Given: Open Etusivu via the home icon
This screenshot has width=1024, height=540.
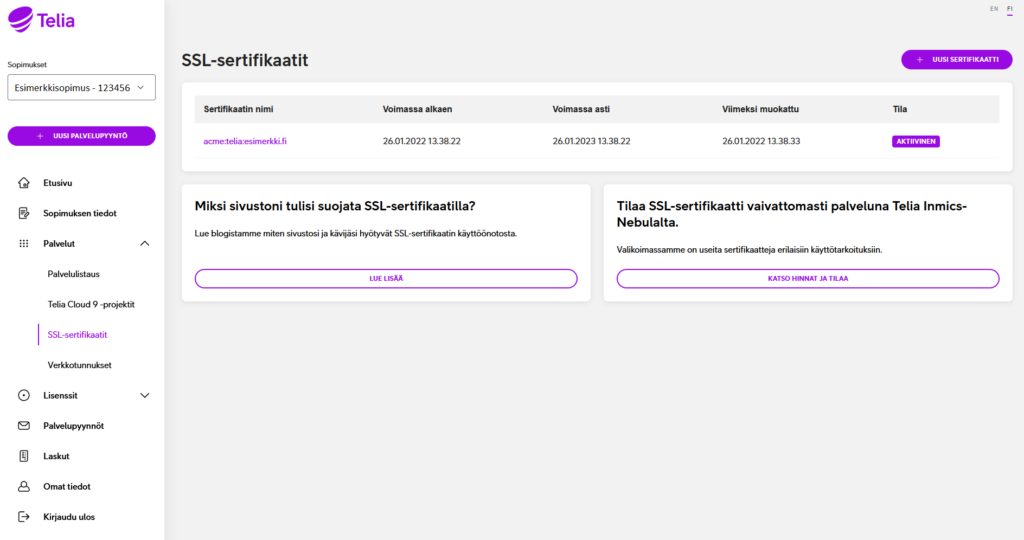Looking at the screenshot, I should [x=24, y=183].
